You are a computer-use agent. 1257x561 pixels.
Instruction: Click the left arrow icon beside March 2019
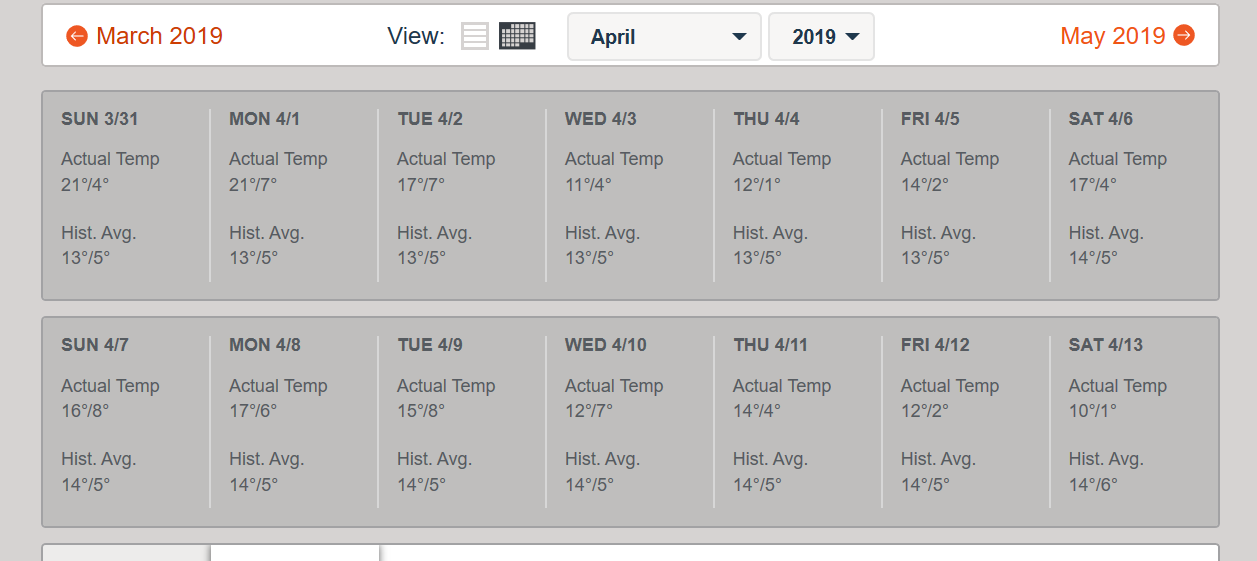[x=77, y=36]
